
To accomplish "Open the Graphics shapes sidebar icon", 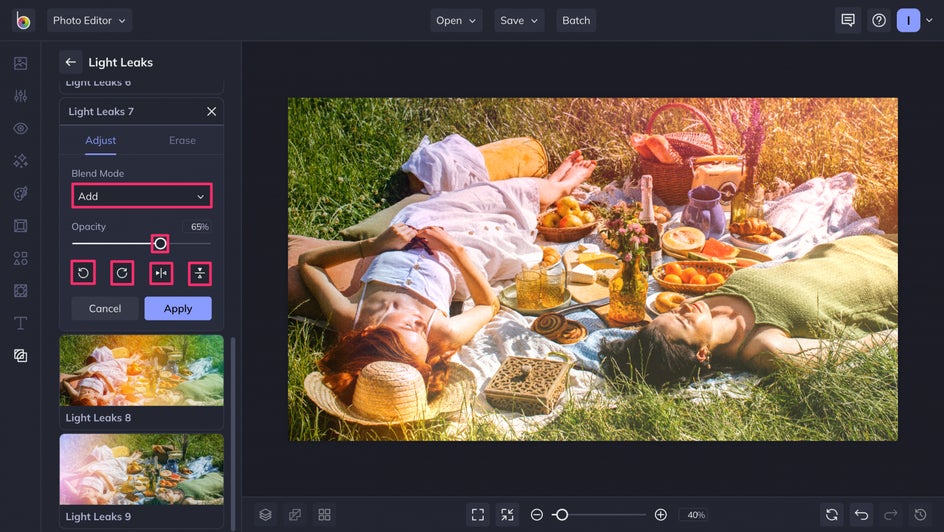I will point(20,258).
